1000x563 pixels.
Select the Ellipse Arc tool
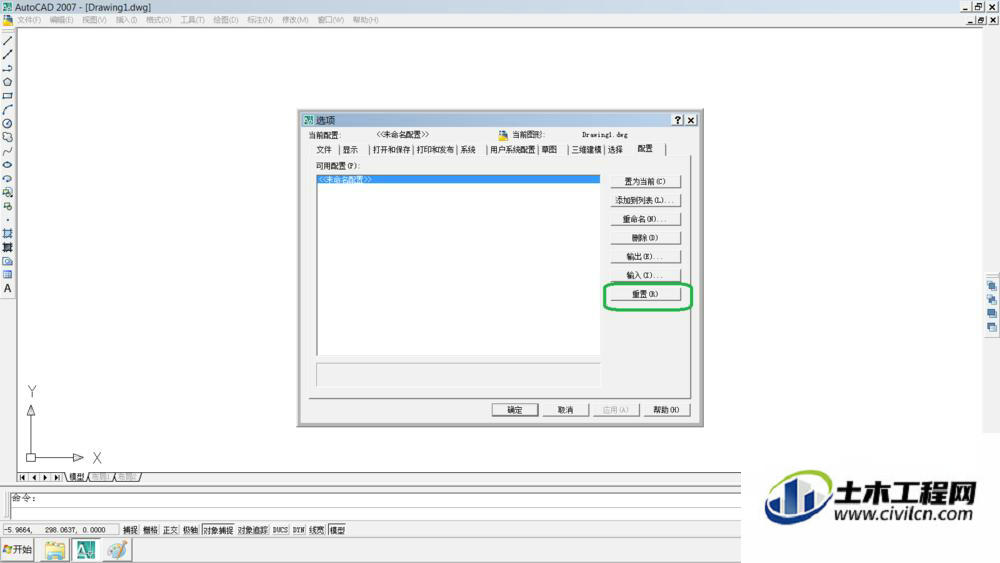tap(8, 179)
